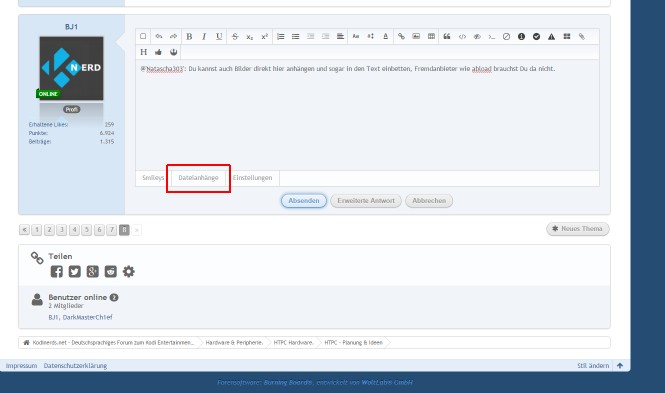Go to page 7 of thread
This screenshot has width=665, height=393.
(112, 230)
